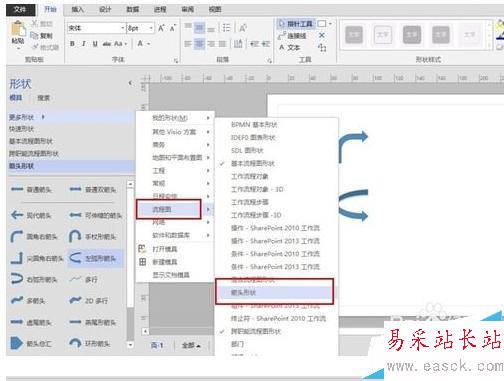Select the Text (文本) tool
Image resolution: width=504 pixels, height=381 pixels.
pos(289,47)
